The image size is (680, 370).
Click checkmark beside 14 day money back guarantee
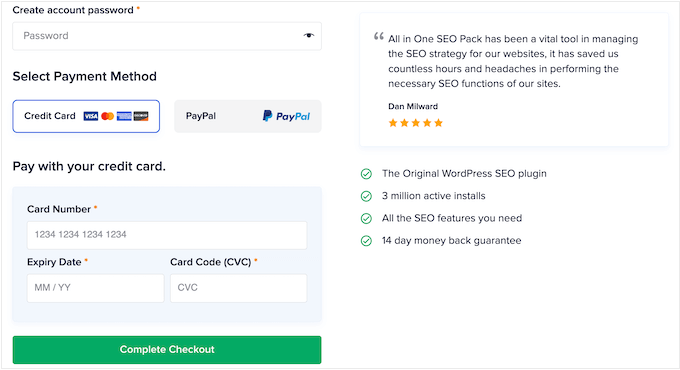[366, 241]
